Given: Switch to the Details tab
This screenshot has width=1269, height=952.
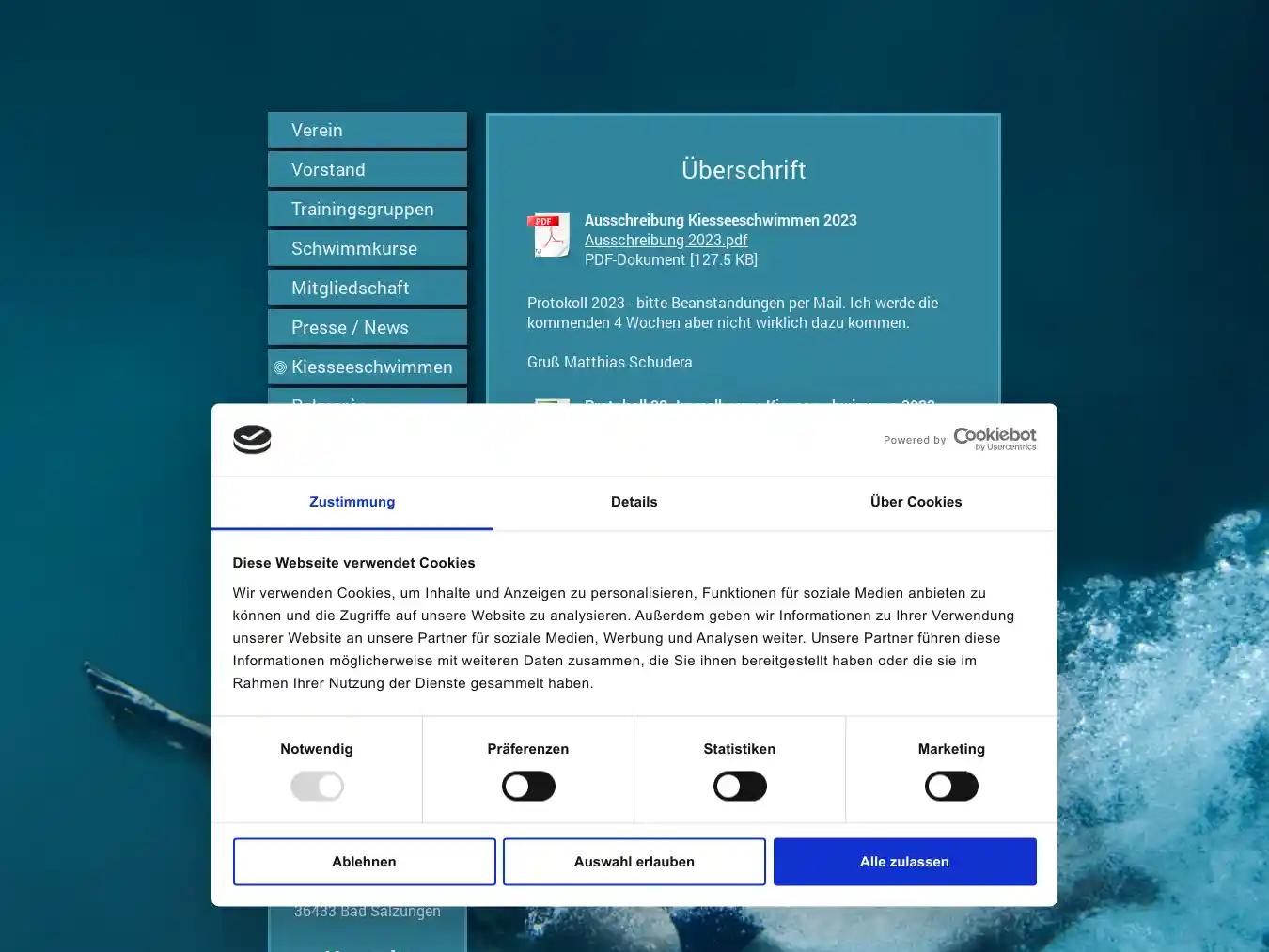Looking at the screenshot, I should click(634, 502).
